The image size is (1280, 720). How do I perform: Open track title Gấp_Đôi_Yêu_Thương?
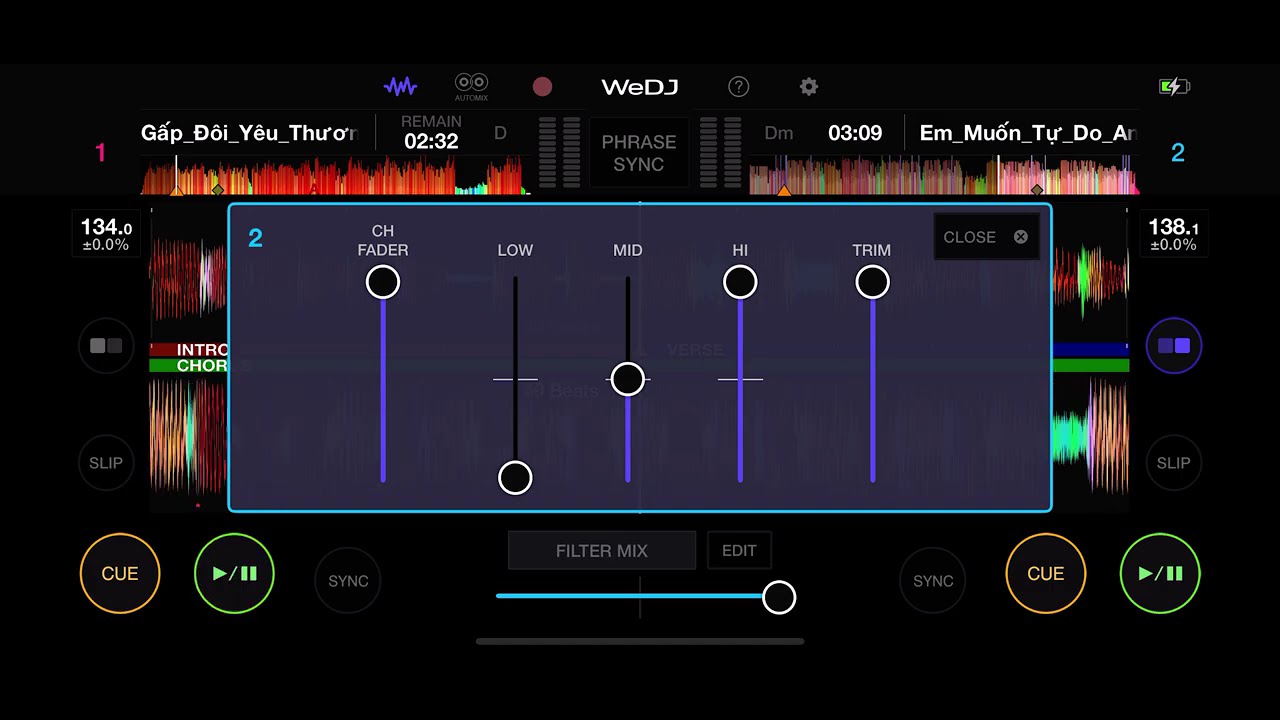click(x=249, y=133)
